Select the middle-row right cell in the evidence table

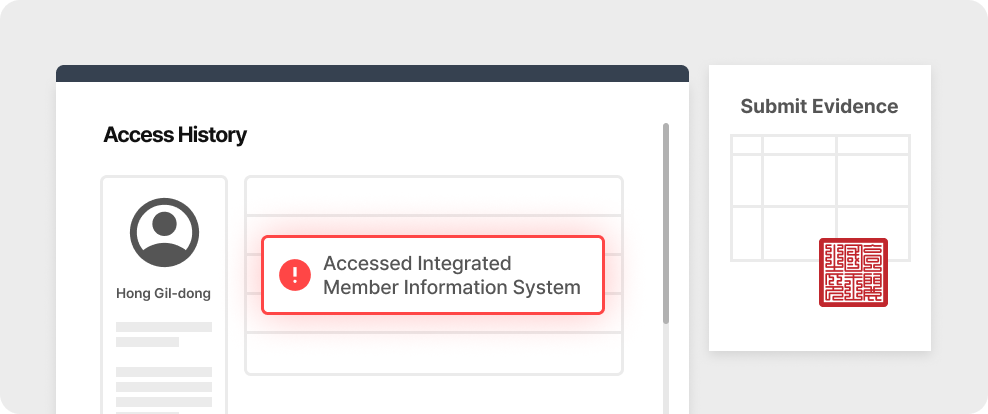tap(873, 180)
